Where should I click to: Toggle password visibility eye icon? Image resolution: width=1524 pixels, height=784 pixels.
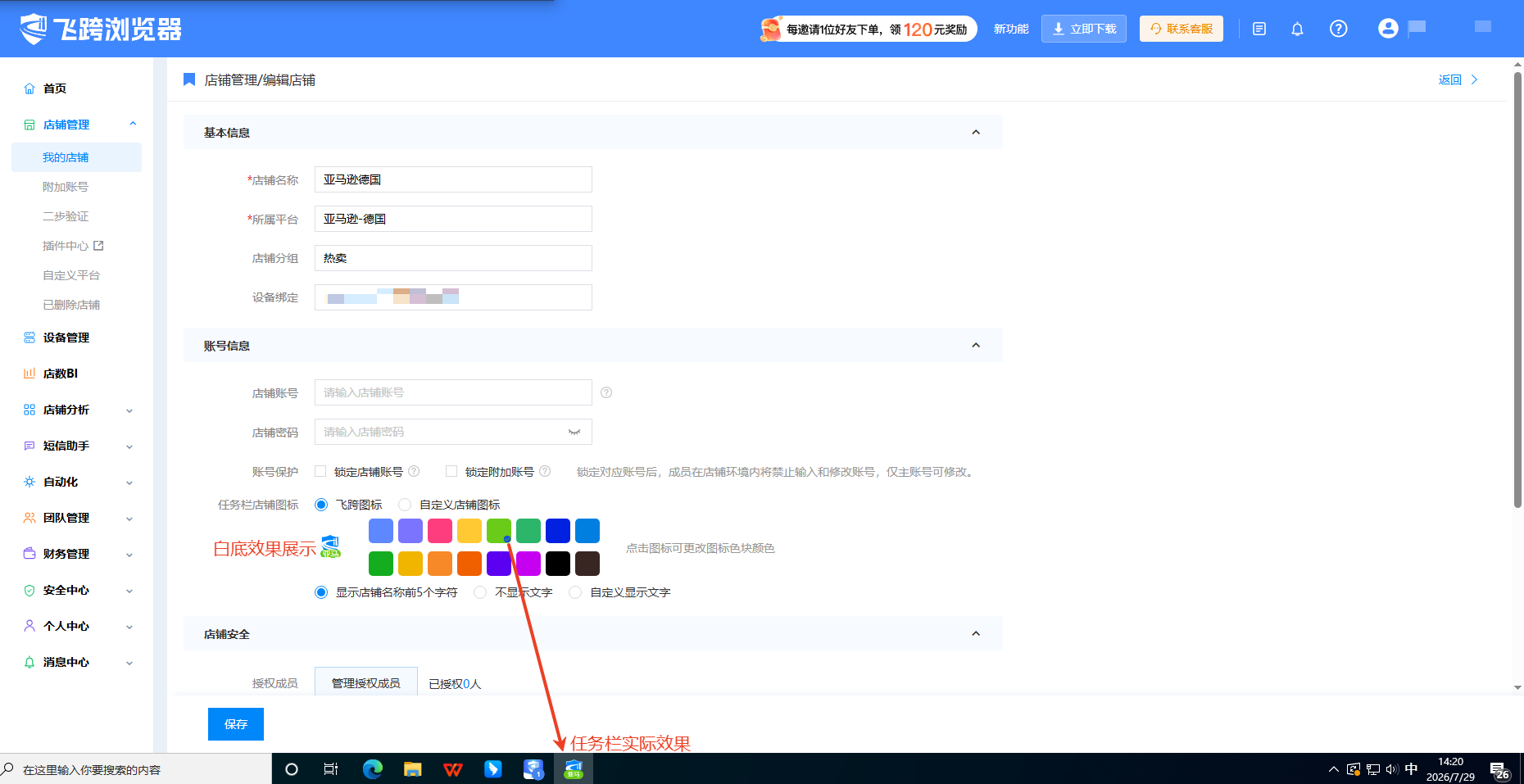point(574,432)
